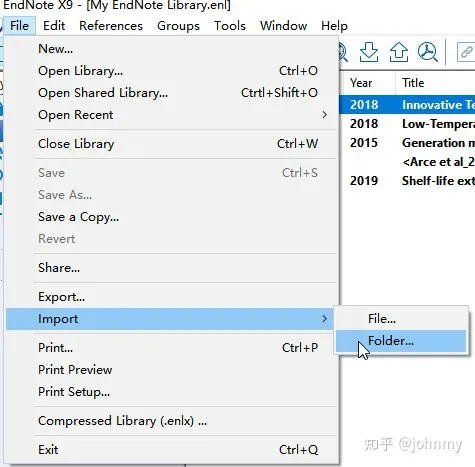Choose Folder... in Import submenu

click(401, 341)
